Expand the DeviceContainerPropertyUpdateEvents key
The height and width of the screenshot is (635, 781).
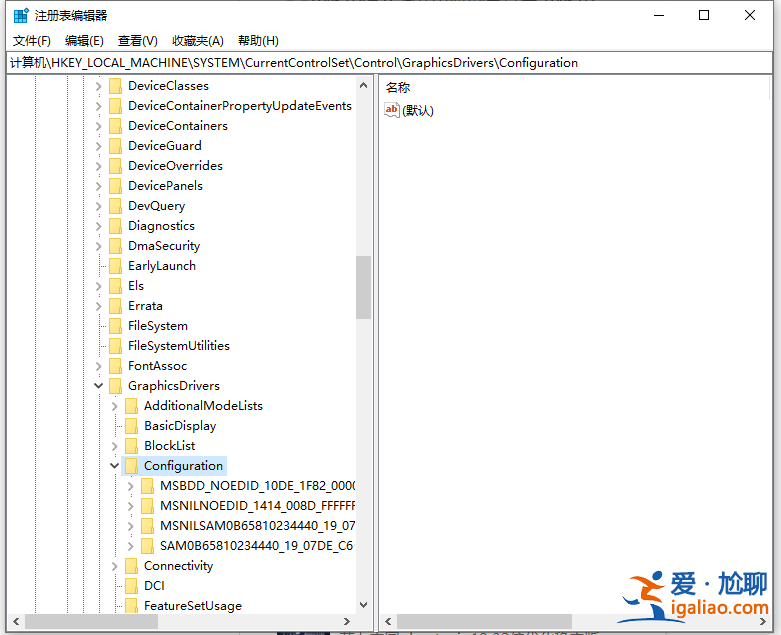(99, 106)
